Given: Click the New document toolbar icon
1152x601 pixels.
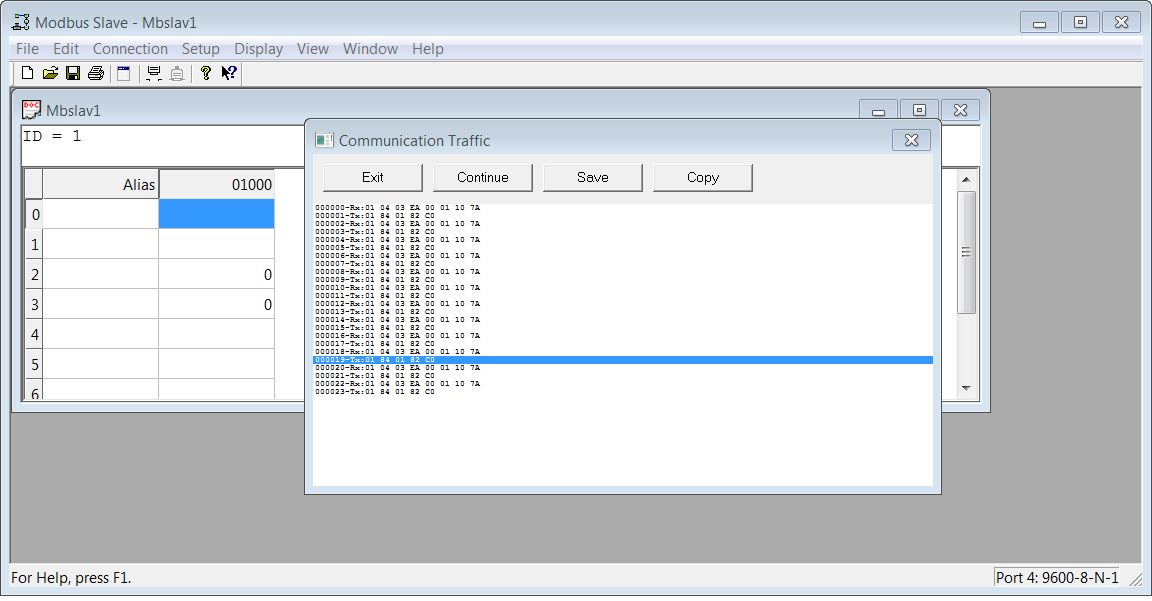Looking at the screenshot, I should [x=27, y=73].
